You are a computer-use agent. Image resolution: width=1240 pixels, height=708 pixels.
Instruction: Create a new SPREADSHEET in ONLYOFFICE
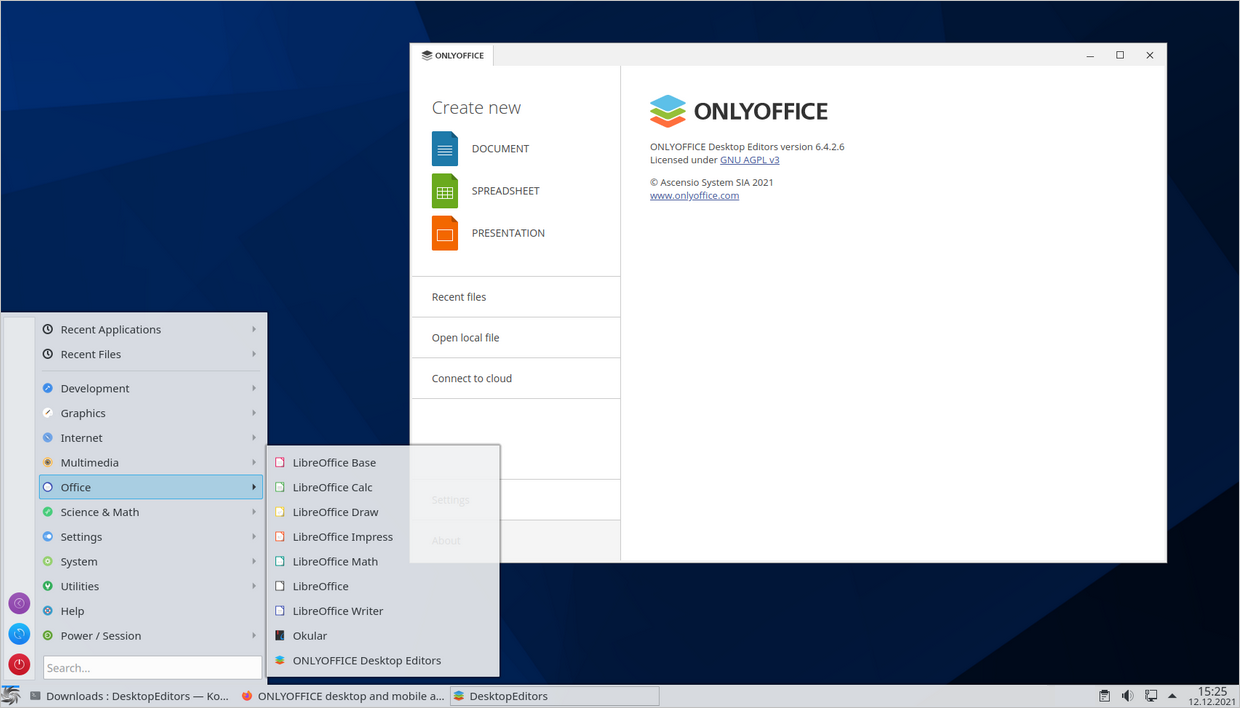[x=505, y=190]
